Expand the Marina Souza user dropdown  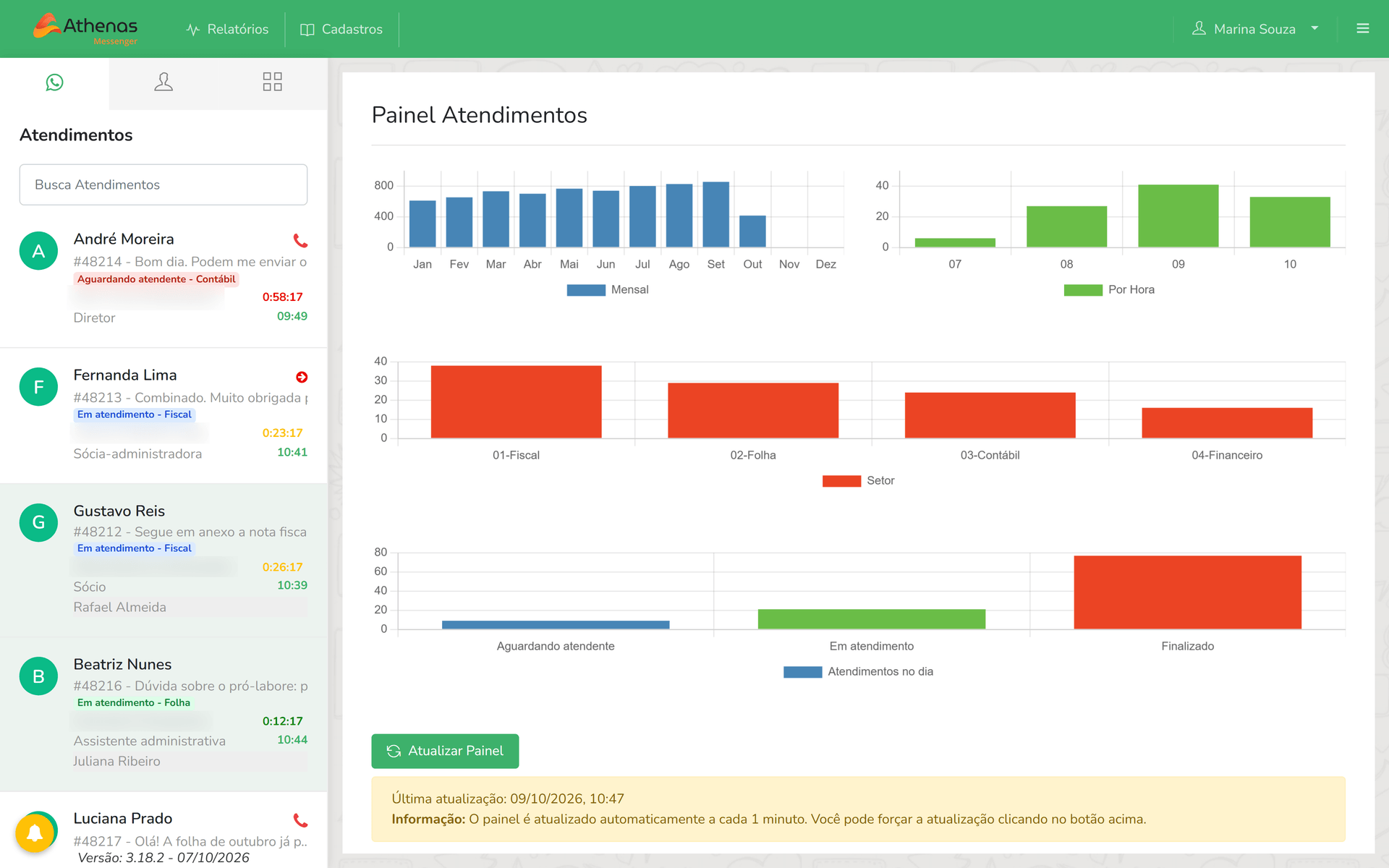[x=1256, y=29]
